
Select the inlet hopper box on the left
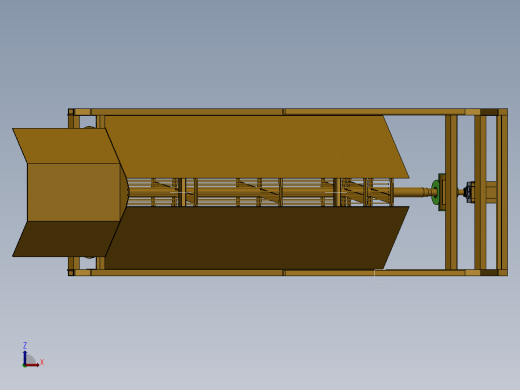(x=70, y=192)
